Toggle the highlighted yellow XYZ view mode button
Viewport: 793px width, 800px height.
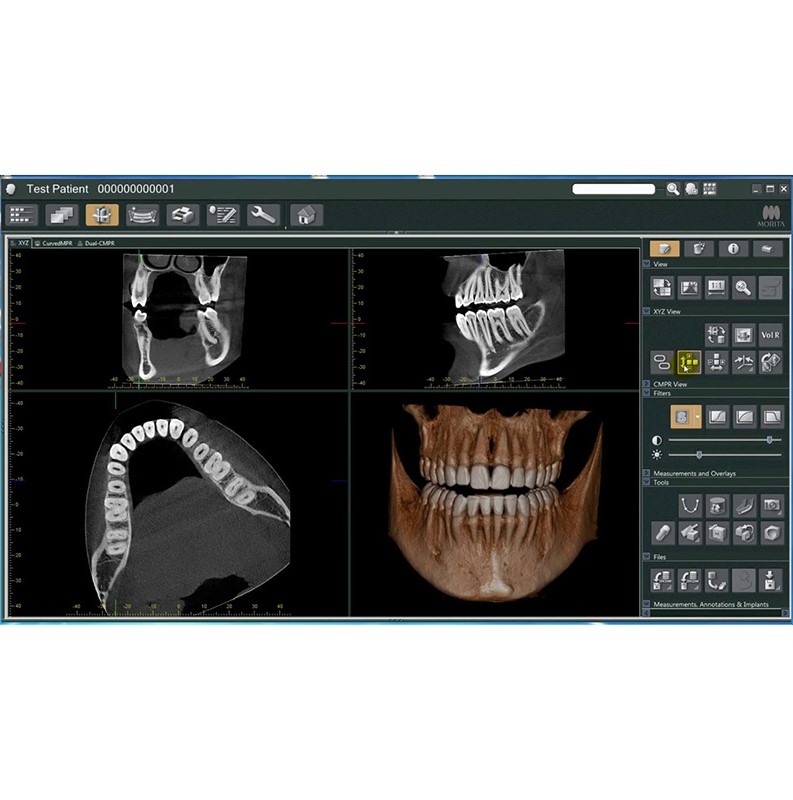pos(689,362)
